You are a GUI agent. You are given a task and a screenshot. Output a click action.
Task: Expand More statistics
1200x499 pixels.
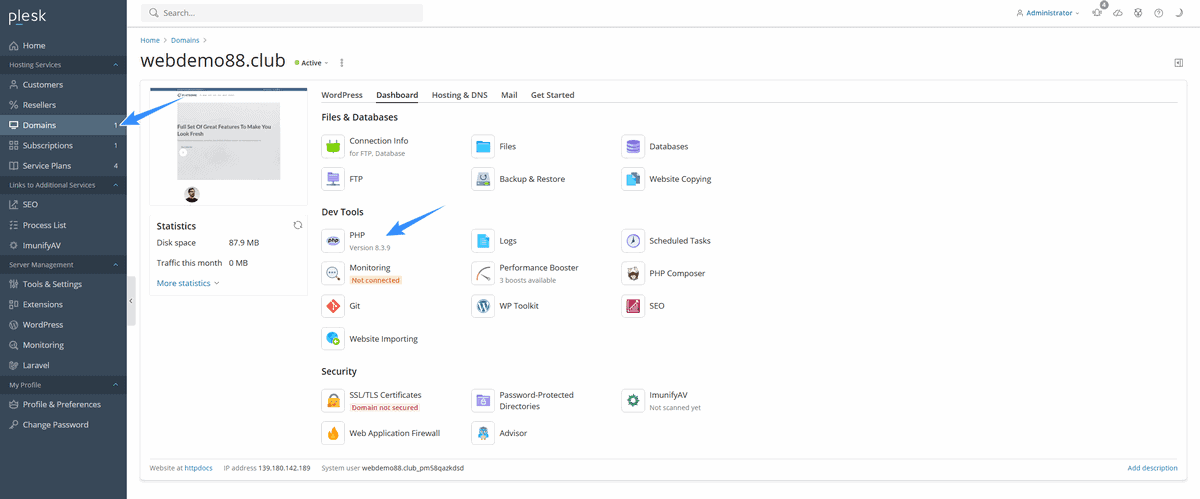(x=188, y=283)
